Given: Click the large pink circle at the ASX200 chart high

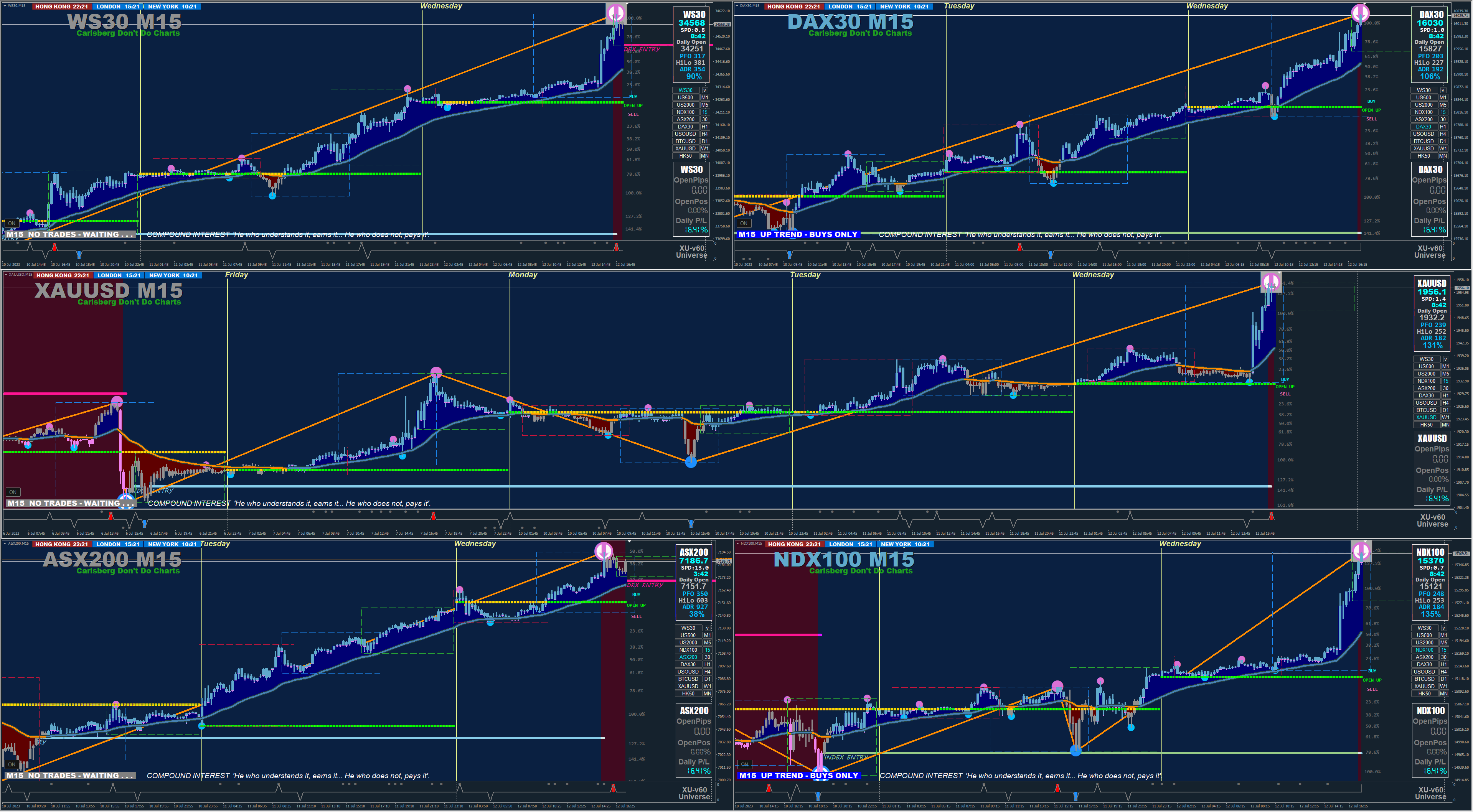Looking at the screenshot, I should [x=603, y=551].
